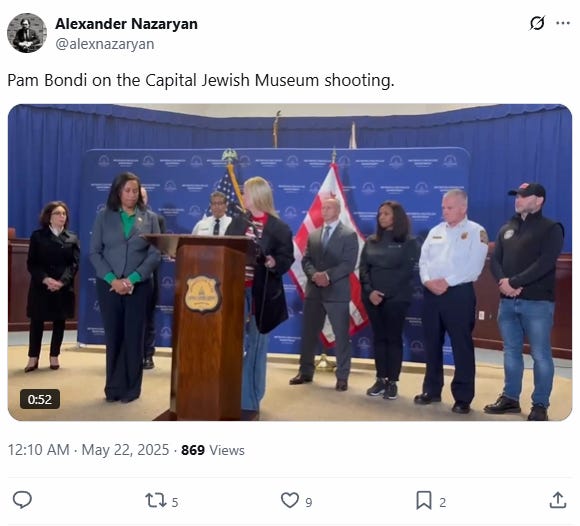Image resolution: width=580 pixels, height=526 pixels.
Task: Like the tweet with the heart icon
Action: [290, 500]
